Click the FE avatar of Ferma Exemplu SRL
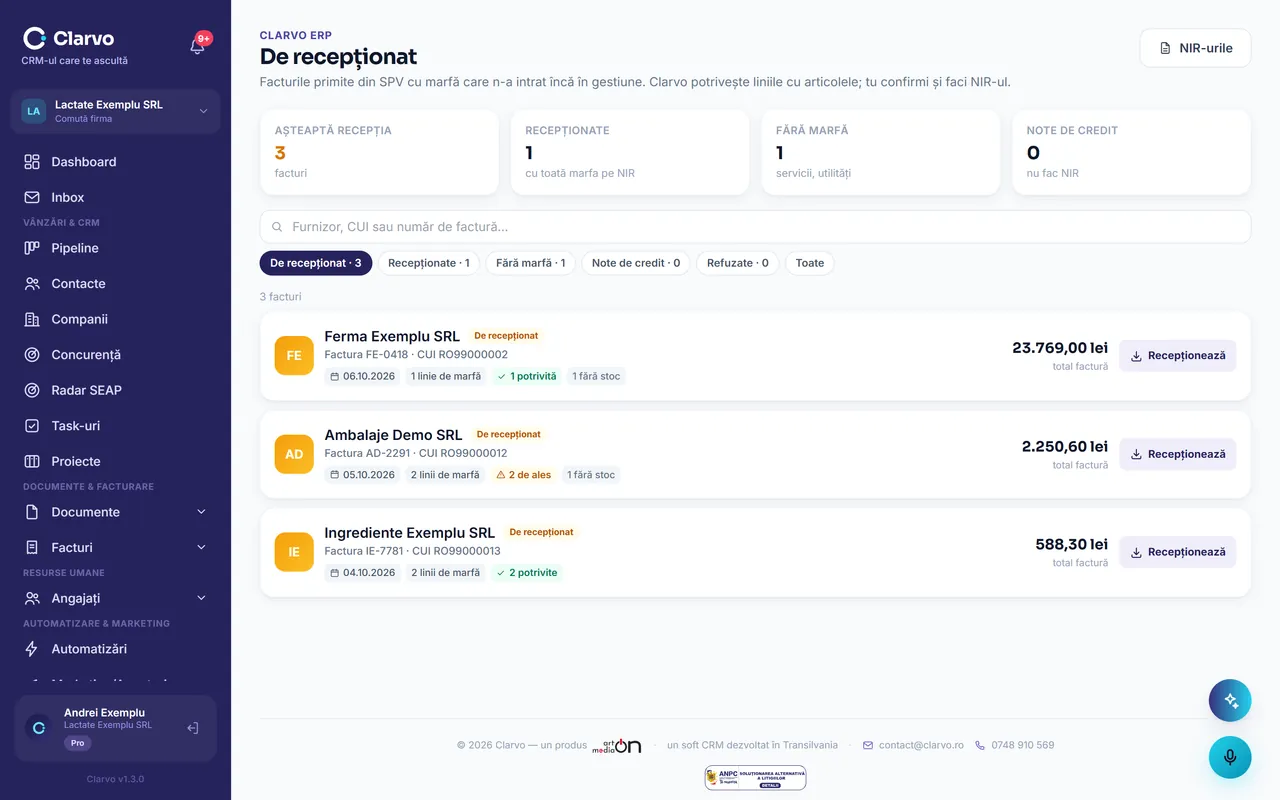This screenshot has width=1280, height=800. tap(294, 356)
